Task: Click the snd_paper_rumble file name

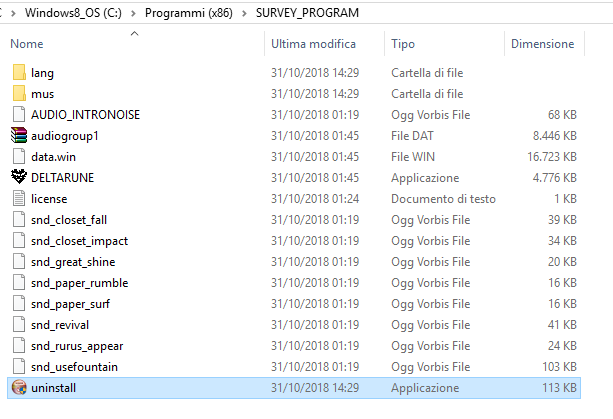Action: (79, 283)
